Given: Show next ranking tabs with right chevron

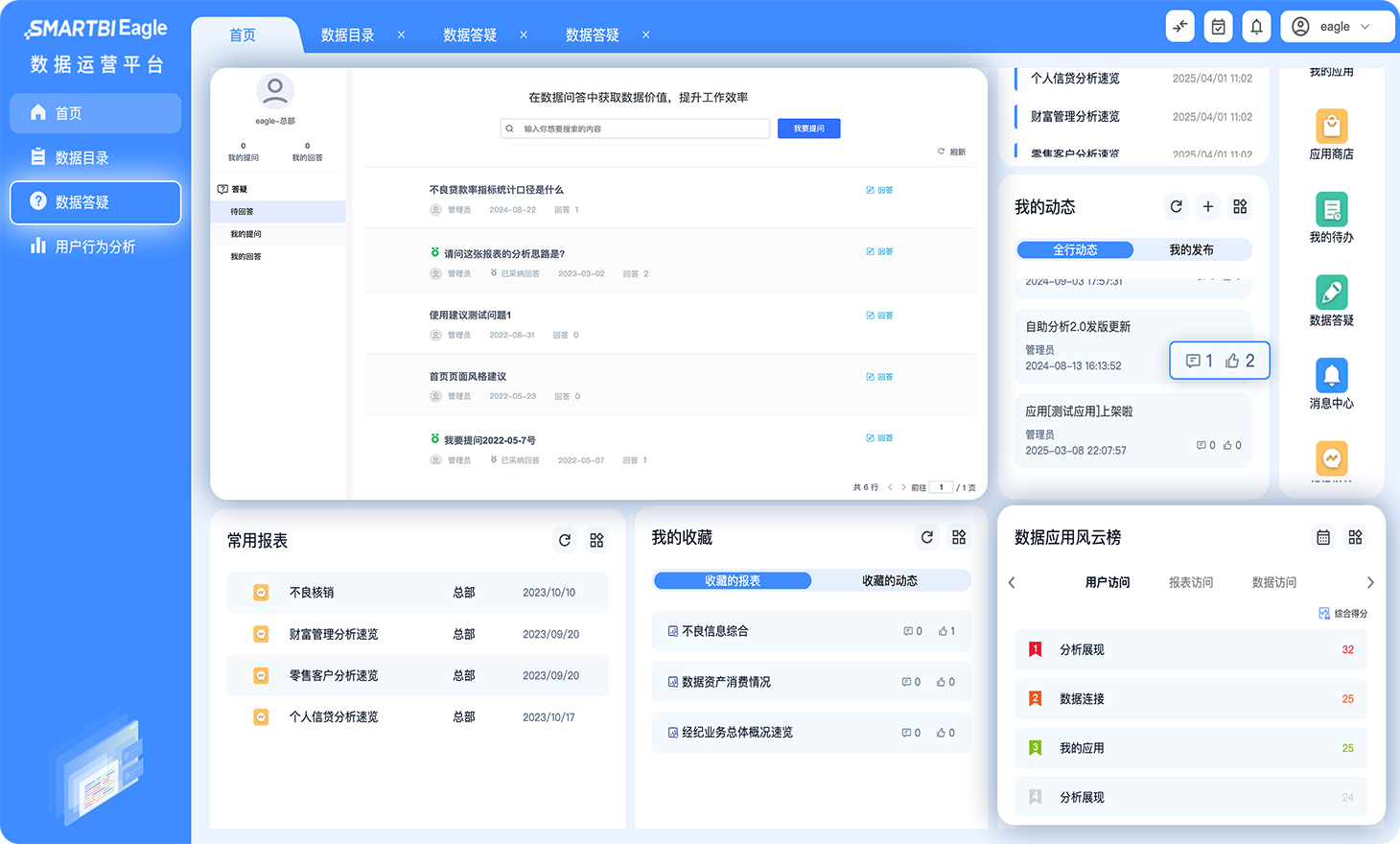Looking at the screenshot, I should coord(1370,583).
